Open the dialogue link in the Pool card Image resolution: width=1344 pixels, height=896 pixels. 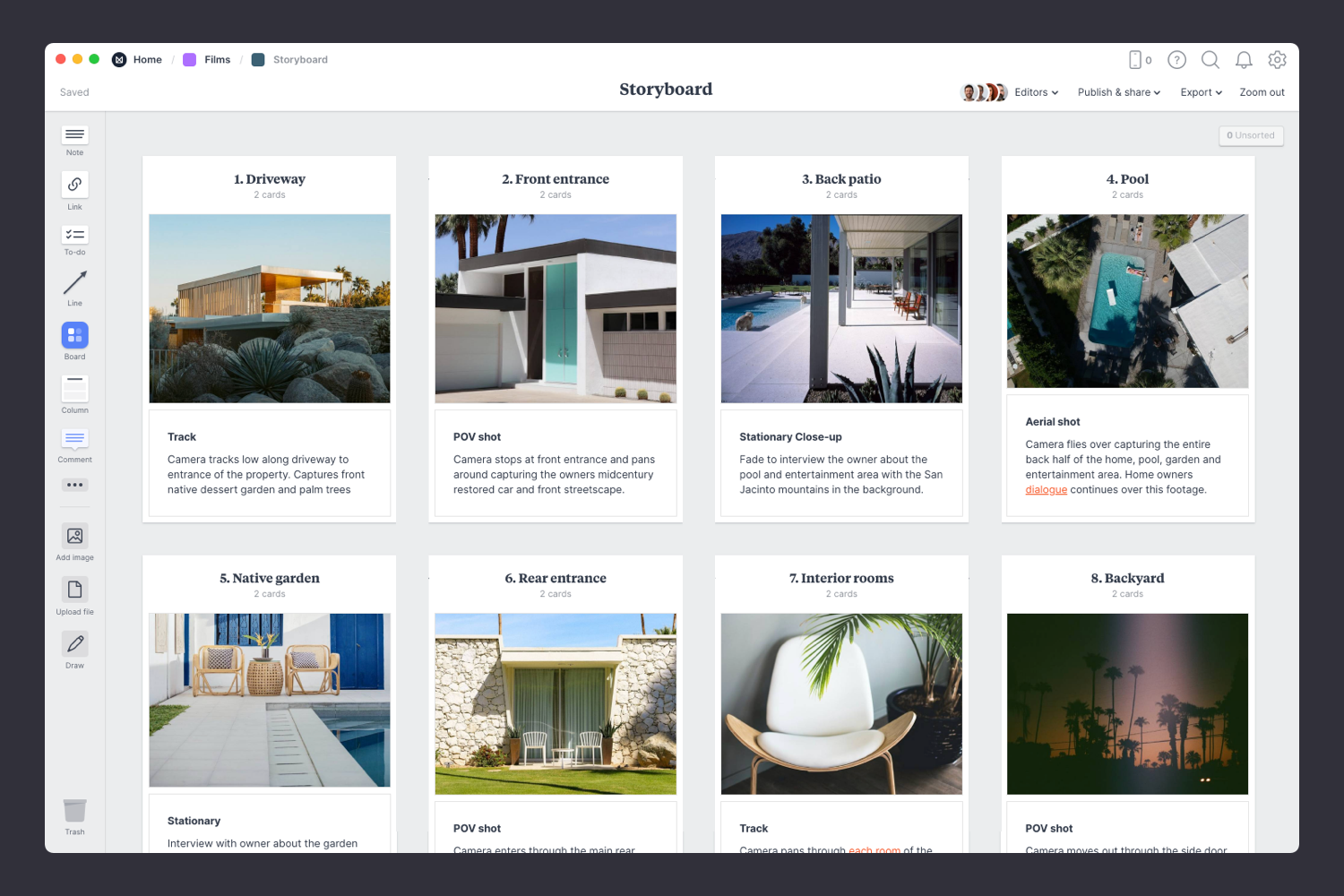click(x=1046, y=489)
